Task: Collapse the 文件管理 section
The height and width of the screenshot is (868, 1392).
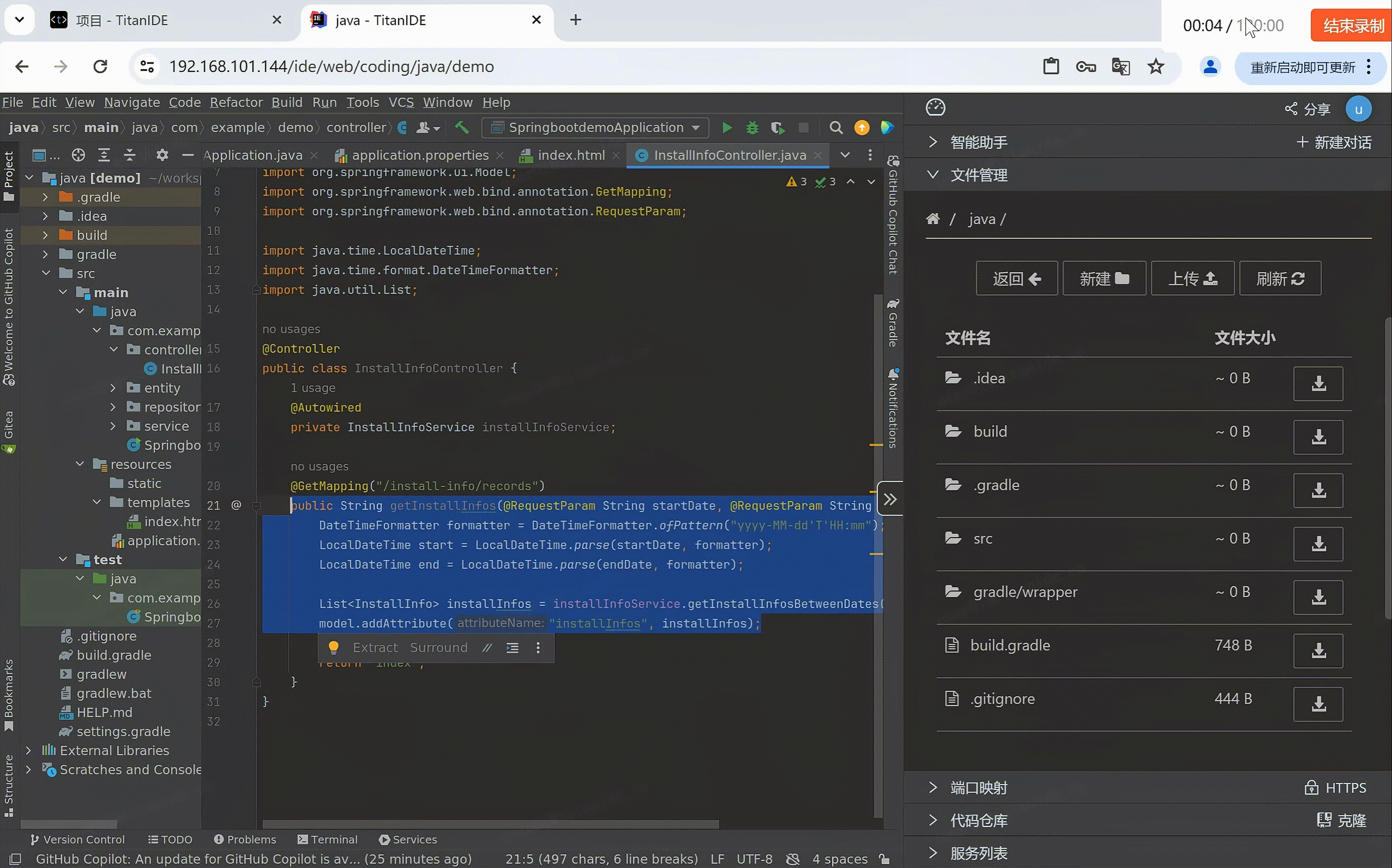Action: pos(932,174)
